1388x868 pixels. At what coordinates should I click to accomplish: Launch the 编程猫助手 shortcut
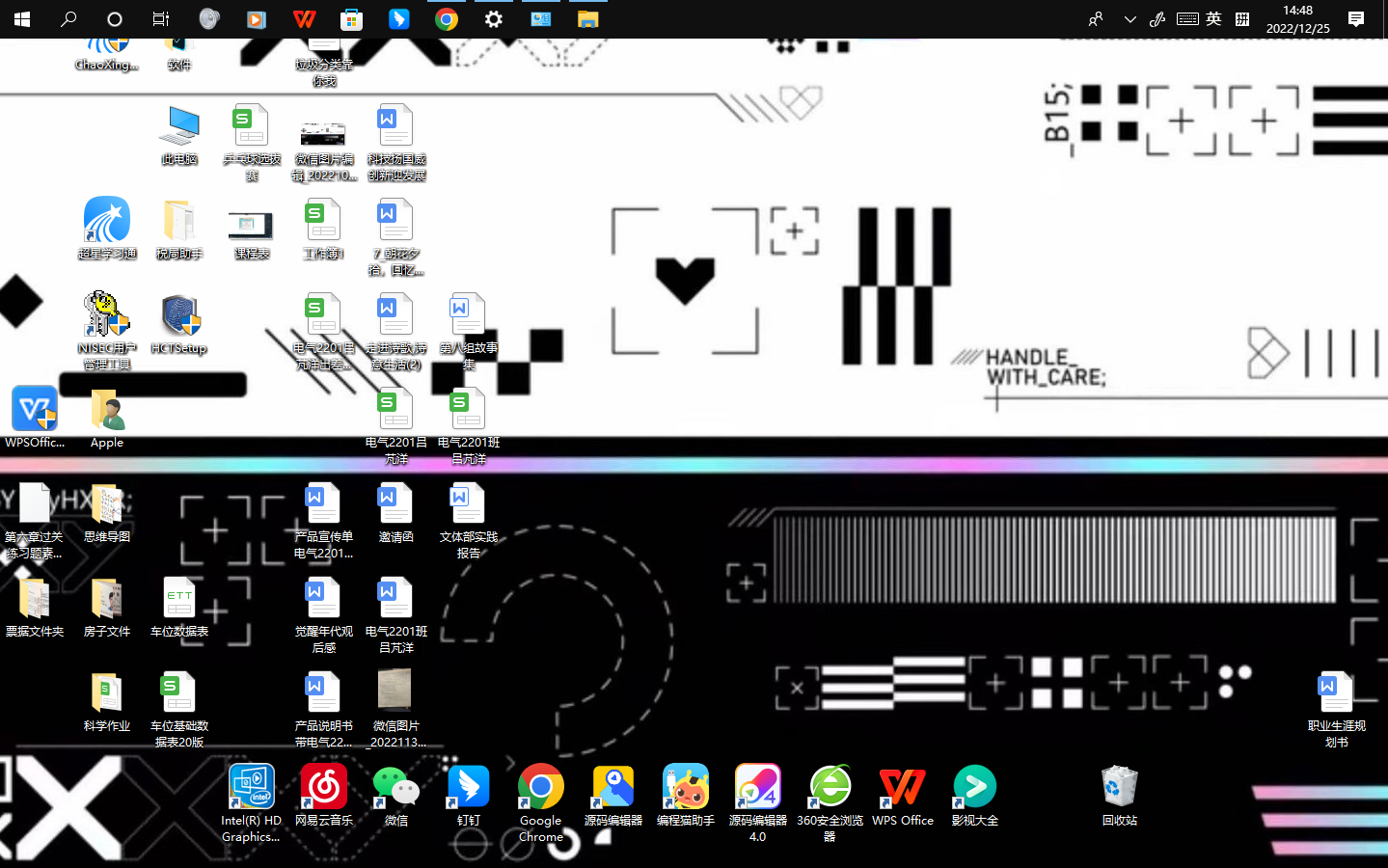686,797
